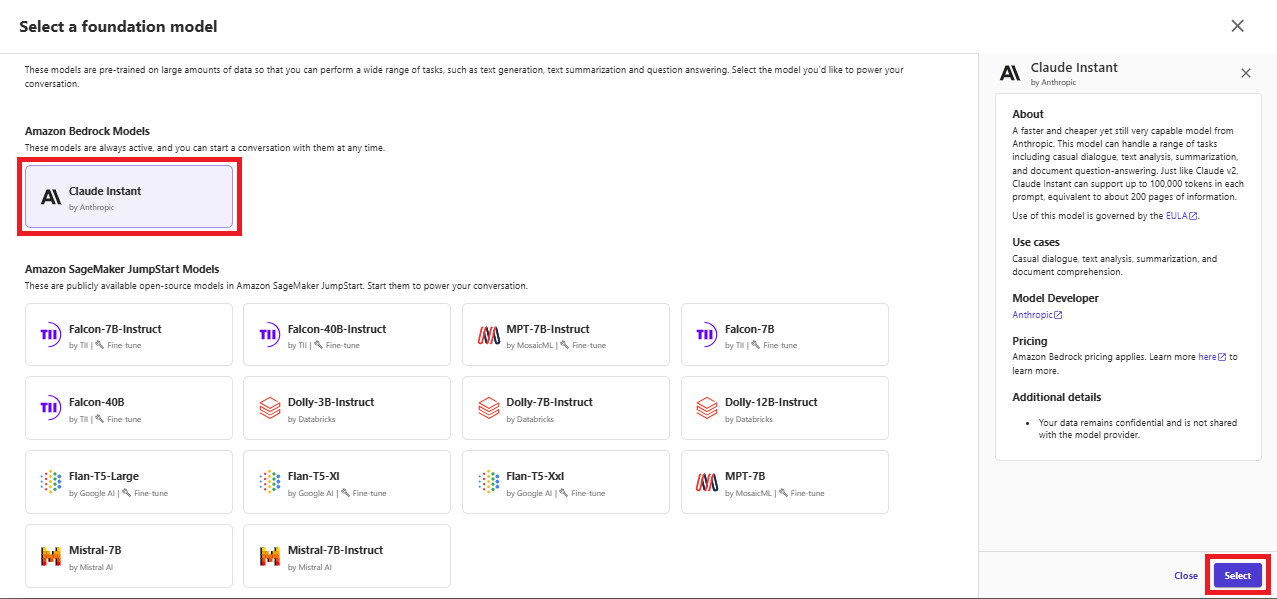
Task: Click the Dolly-12B-Instruct Databricks logo icon
Action: click(x=706, y=408)
